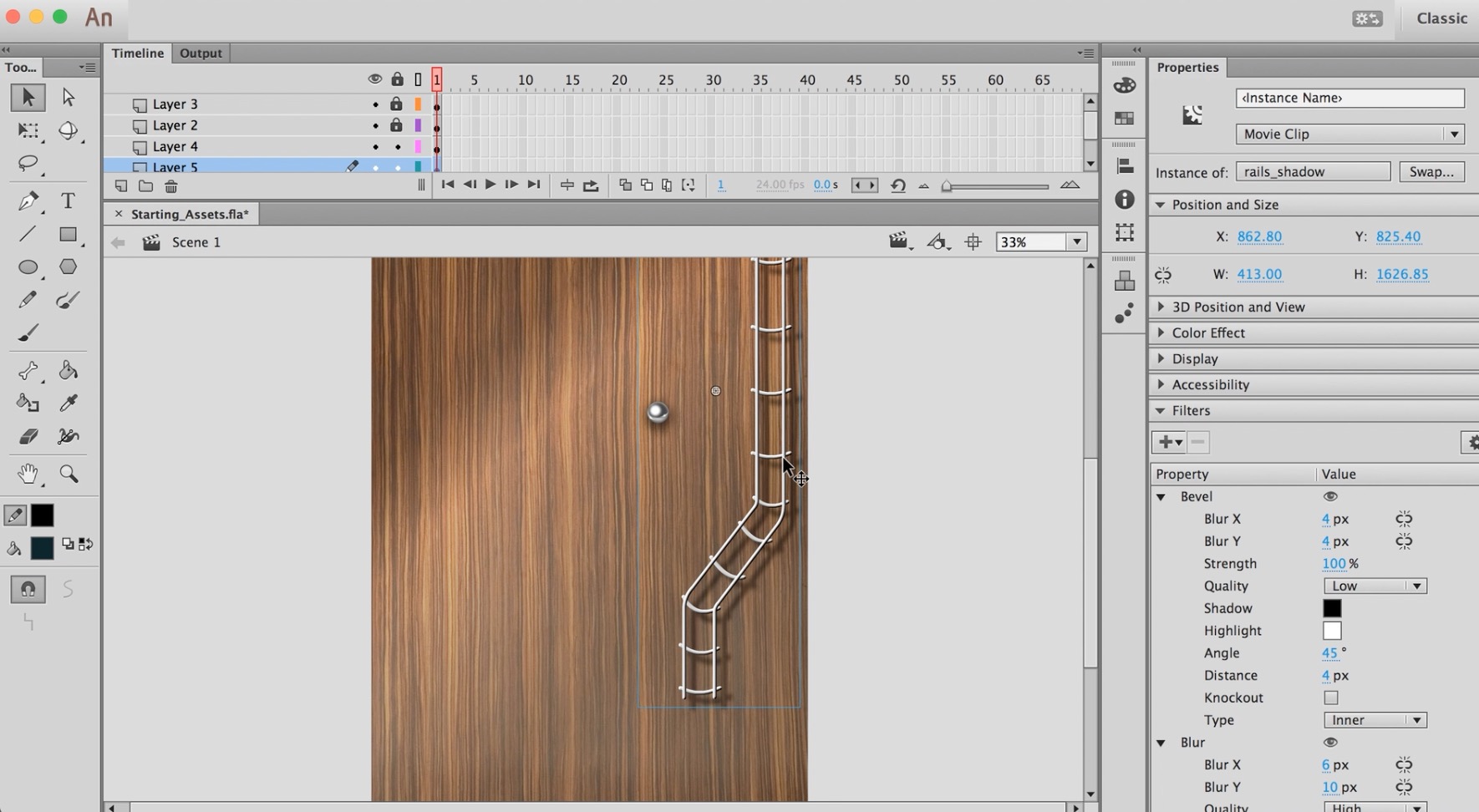Toggle Bevel filter visibility eye
The image size is (1479, 812).
1330,496
